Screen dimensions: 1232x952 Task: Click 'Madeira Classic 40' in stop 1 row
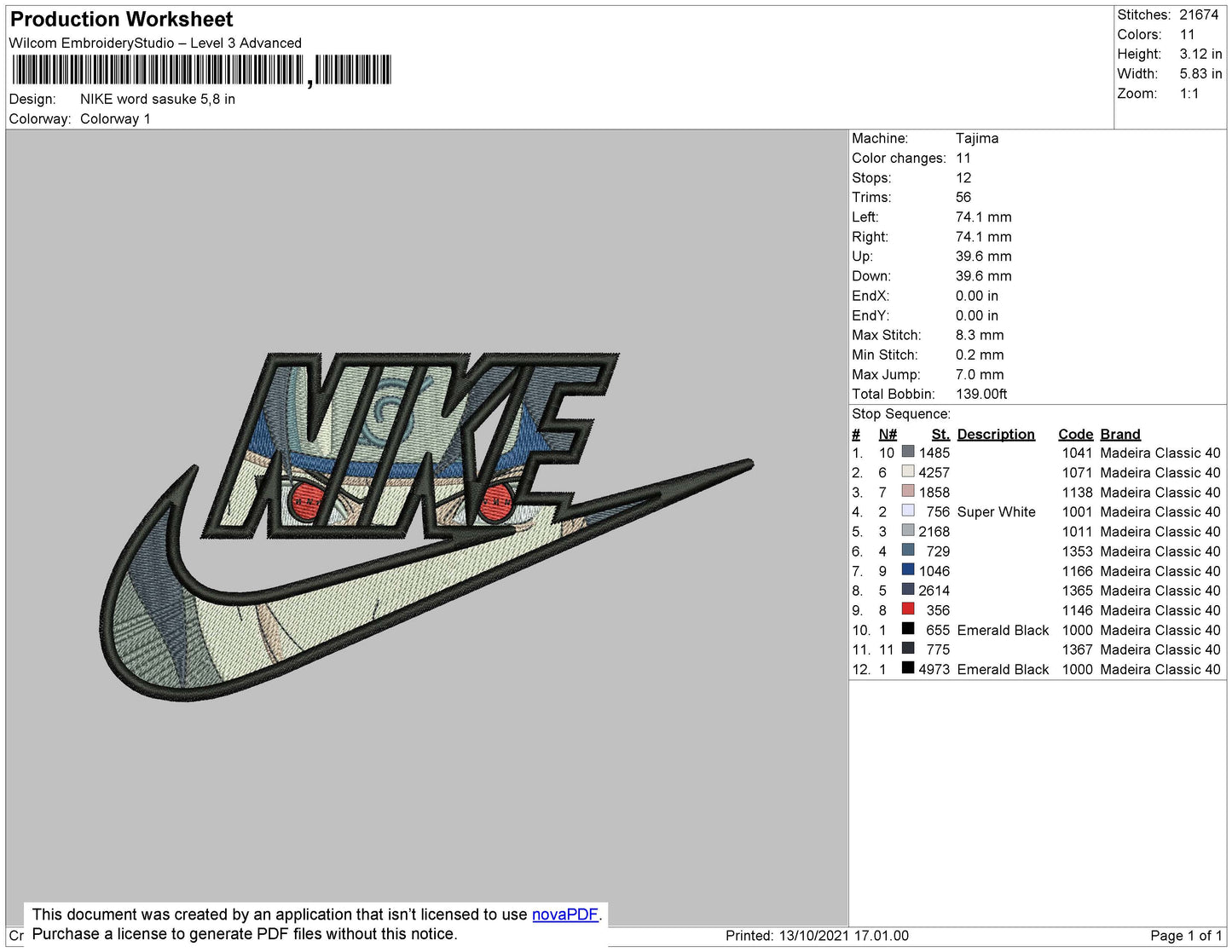tap(1160, 453)
